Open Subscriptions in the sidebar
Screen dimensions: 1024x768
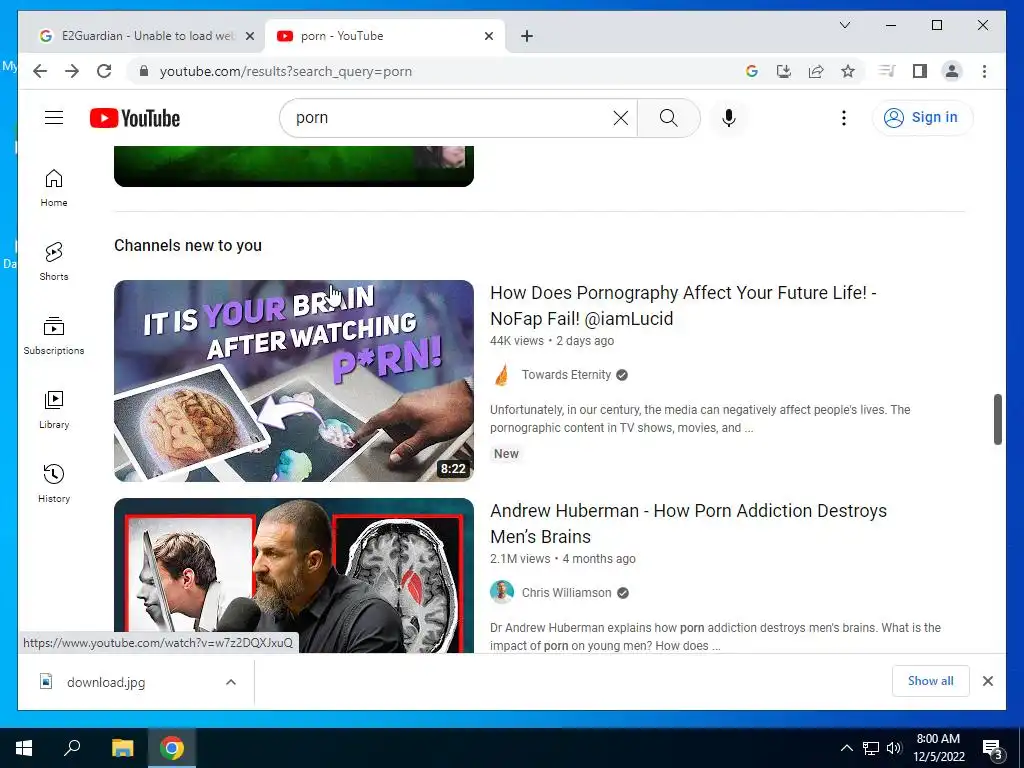(x=54, y=336)
